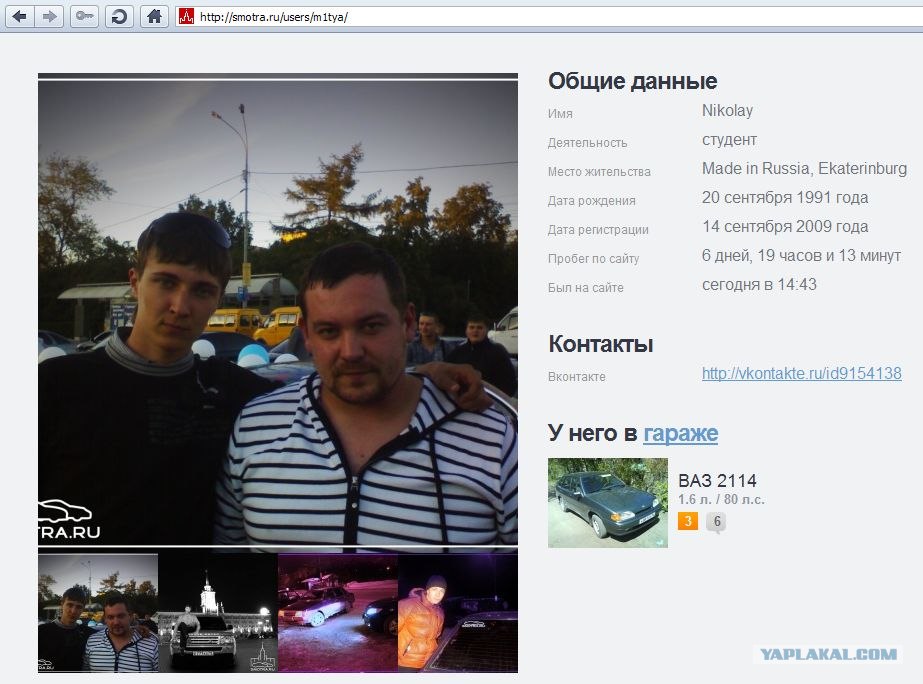The height and width of the screenshot is (684, 923).
Task: Click the 'Контакты' heading
Action: click(600, 344)
